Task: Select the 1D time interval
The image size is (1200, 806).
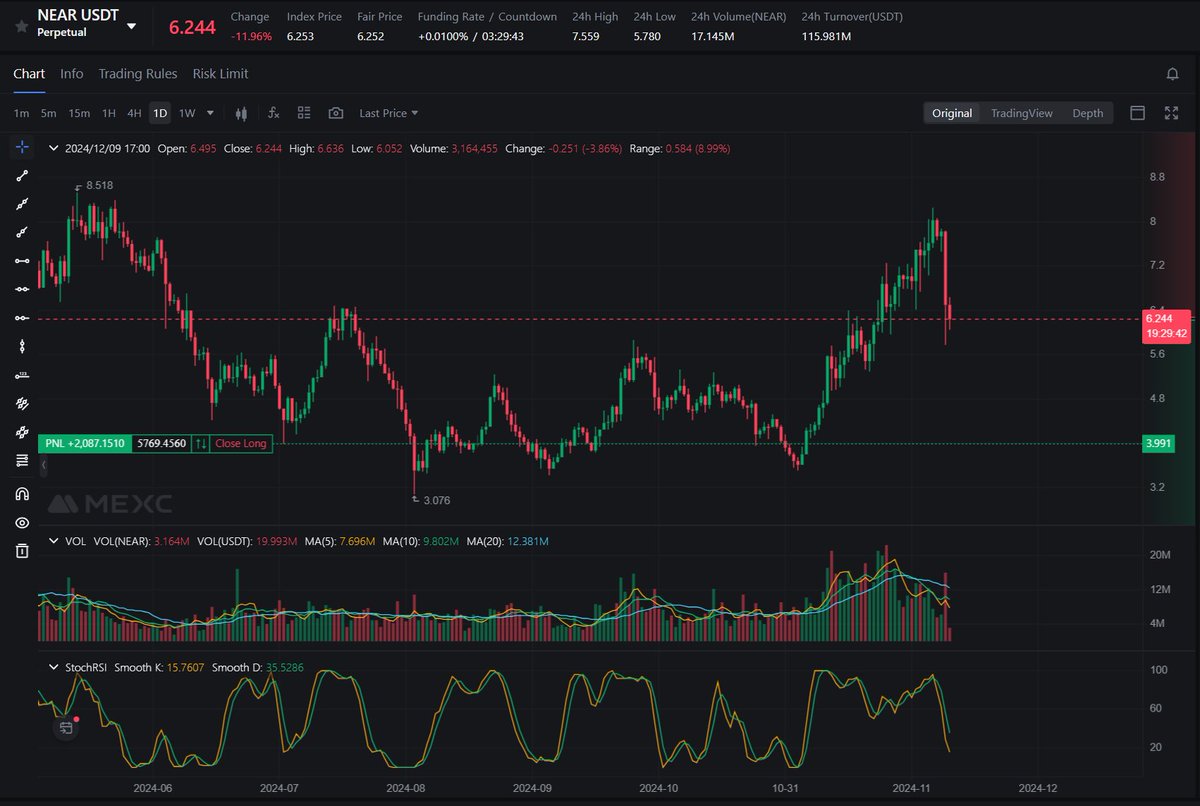Action: click(160, 113)
